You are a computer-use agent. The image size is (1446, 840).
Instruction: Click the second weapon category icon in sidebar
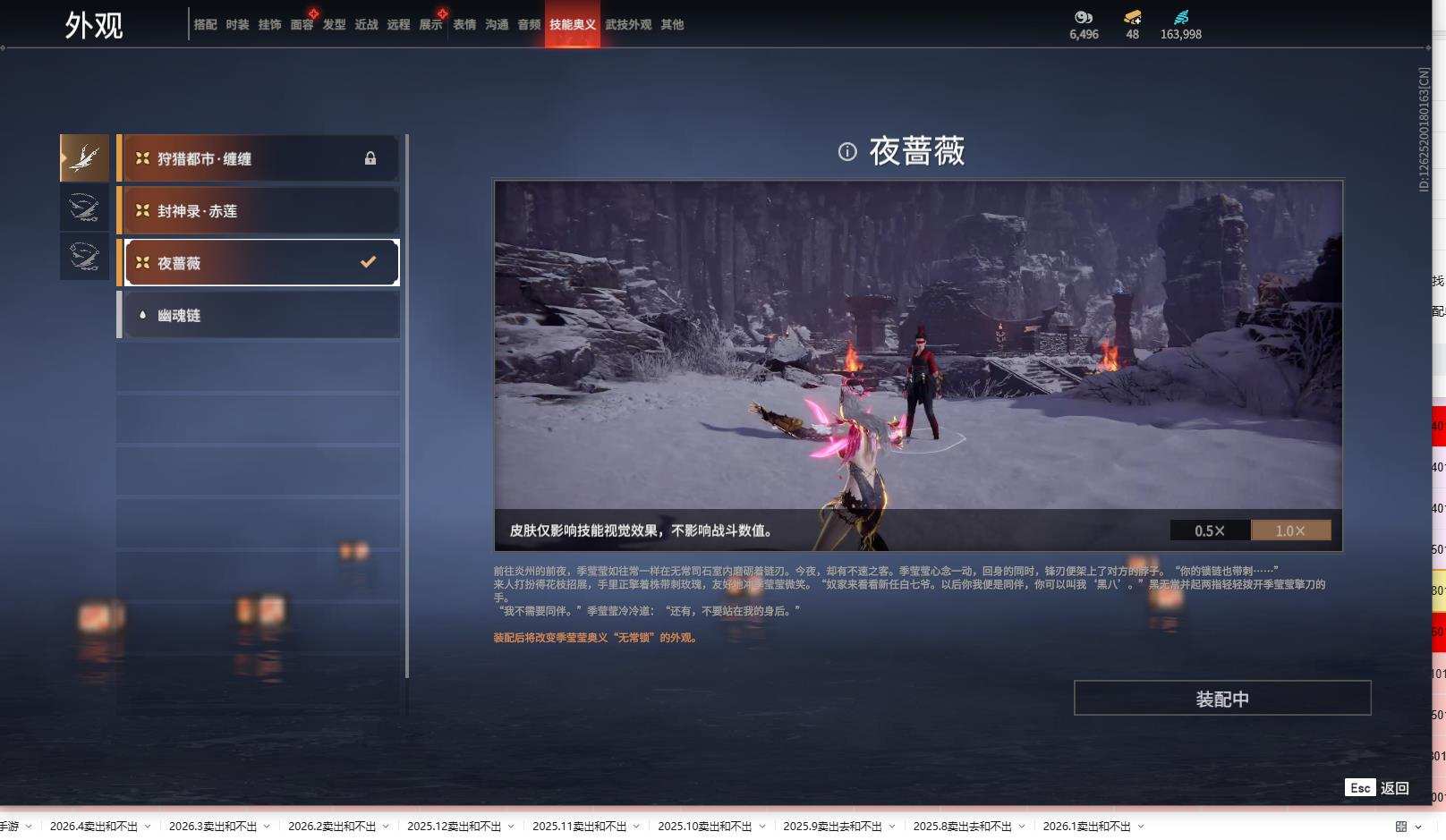[x=84, y=207]
